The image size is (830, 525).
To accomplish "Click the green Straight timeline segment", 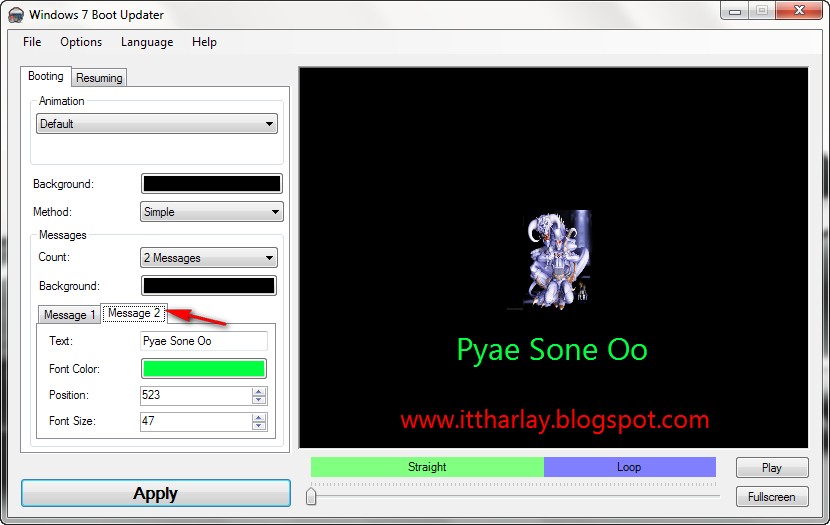I will (427, 467).
